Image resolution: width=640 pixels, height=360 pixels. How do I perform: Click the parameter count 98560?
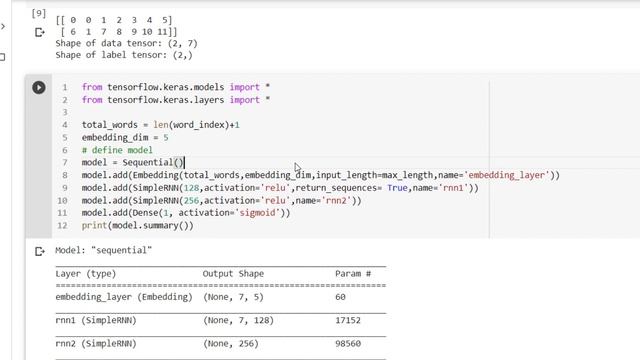(x=348, y=343)
